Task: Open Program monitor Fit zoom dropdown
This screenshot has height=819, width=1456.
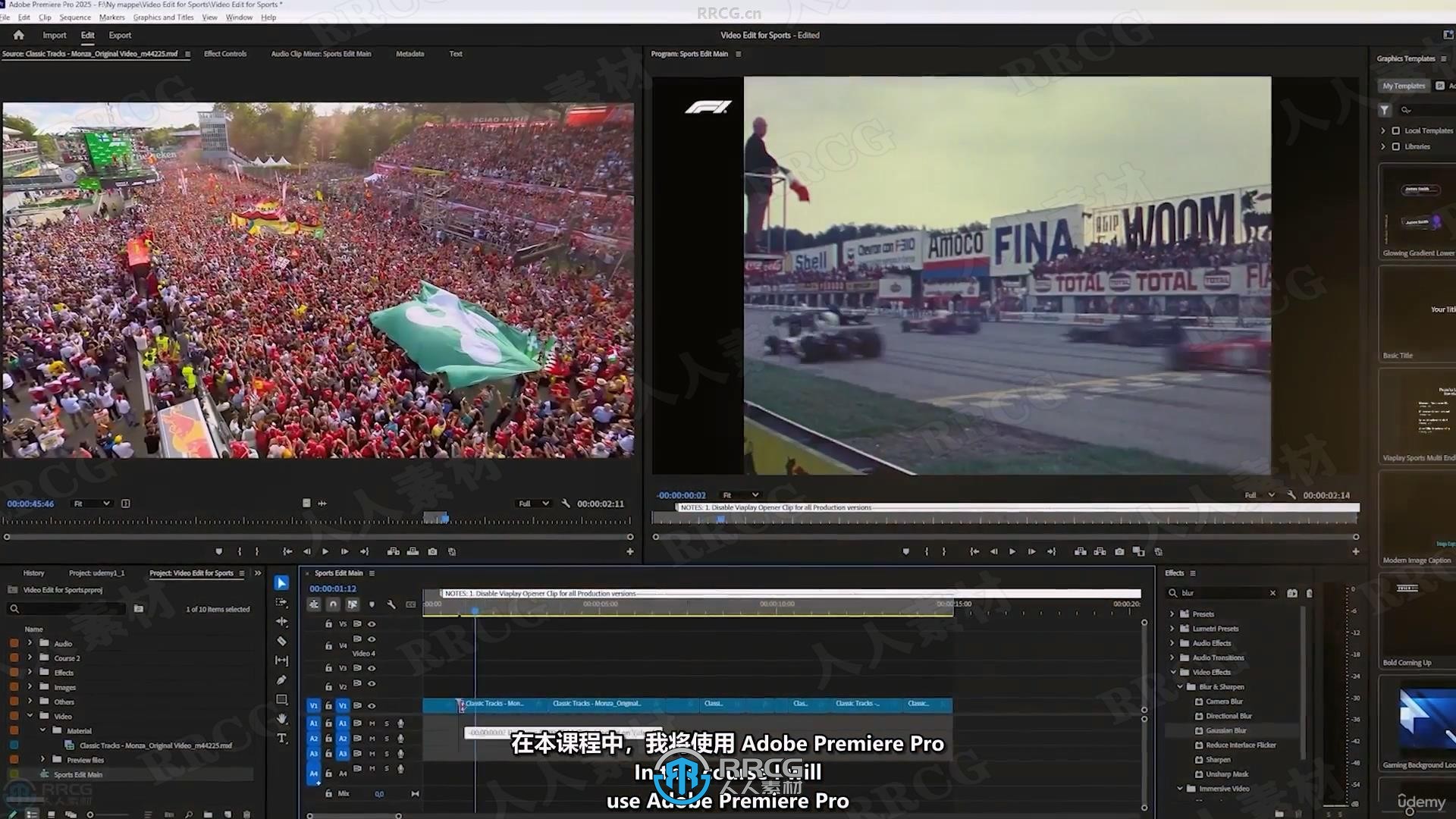Action: [x=740, y=495]
